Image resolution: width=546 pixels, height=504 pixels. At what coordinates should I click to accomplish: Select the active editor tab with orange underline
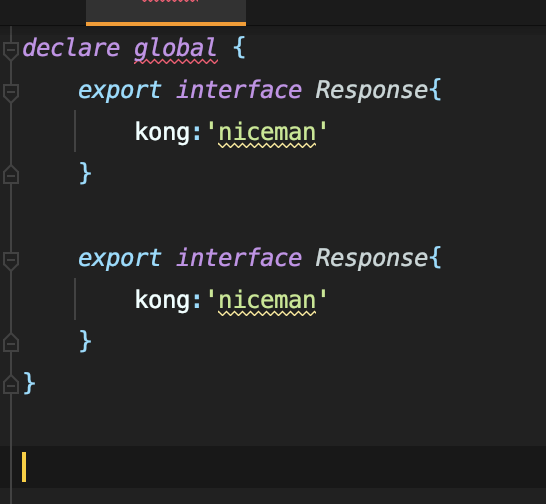166,13
